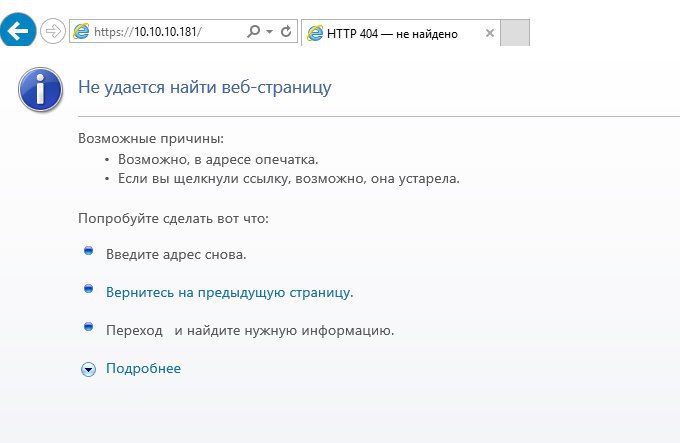The height and width of the screenshot is (443, 680).
Task: Click the heading 'Не удается найти веб-страницу'
Action: (205, 87)
